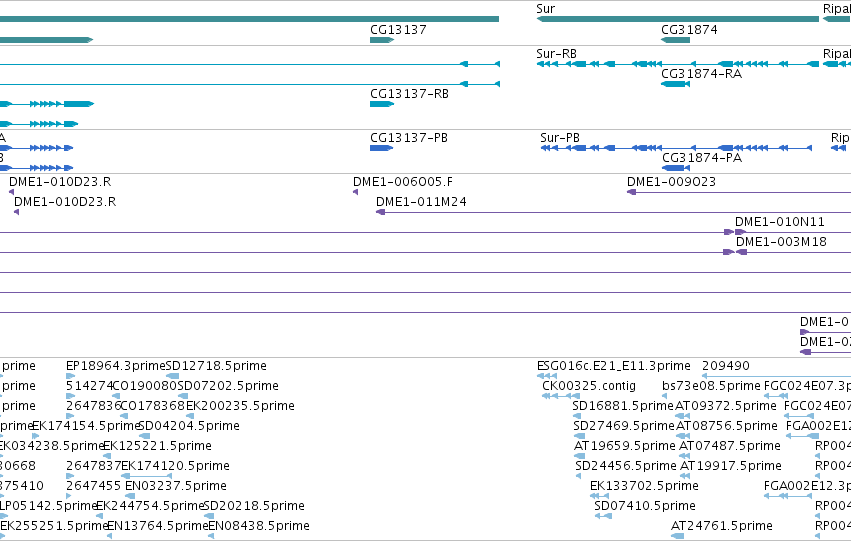Image resolution: width=851 pixels, height=541 pixels.
Task: Click the 514274 EST label
Action: click(90, 386)
